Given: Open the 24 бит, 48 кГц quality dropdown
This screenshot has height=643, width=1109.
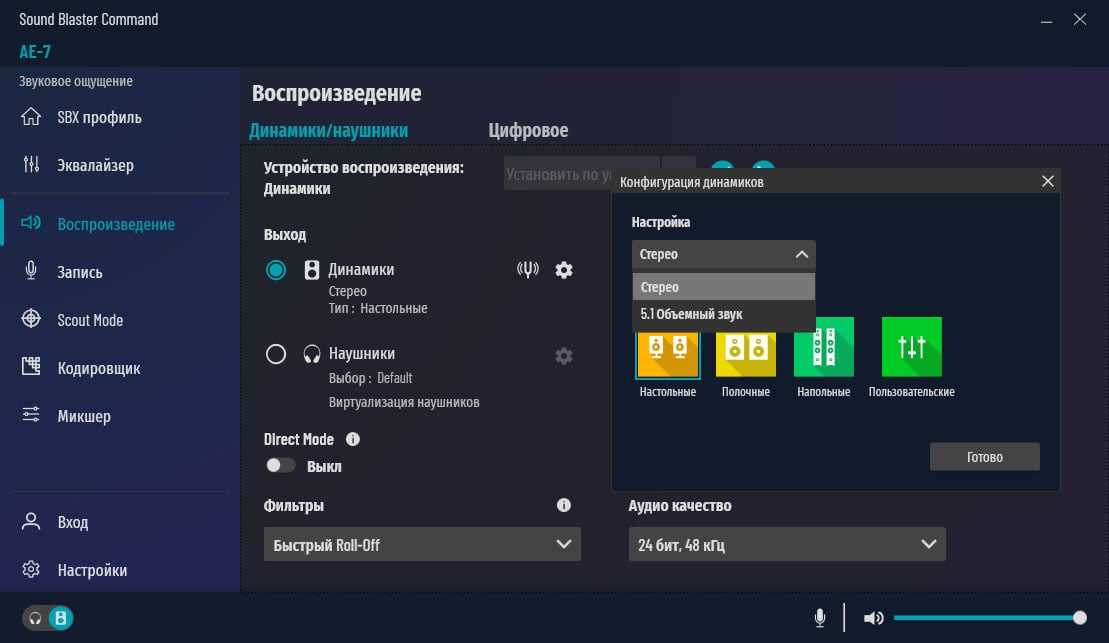Looking at the screenshot, I should (786, 545).
